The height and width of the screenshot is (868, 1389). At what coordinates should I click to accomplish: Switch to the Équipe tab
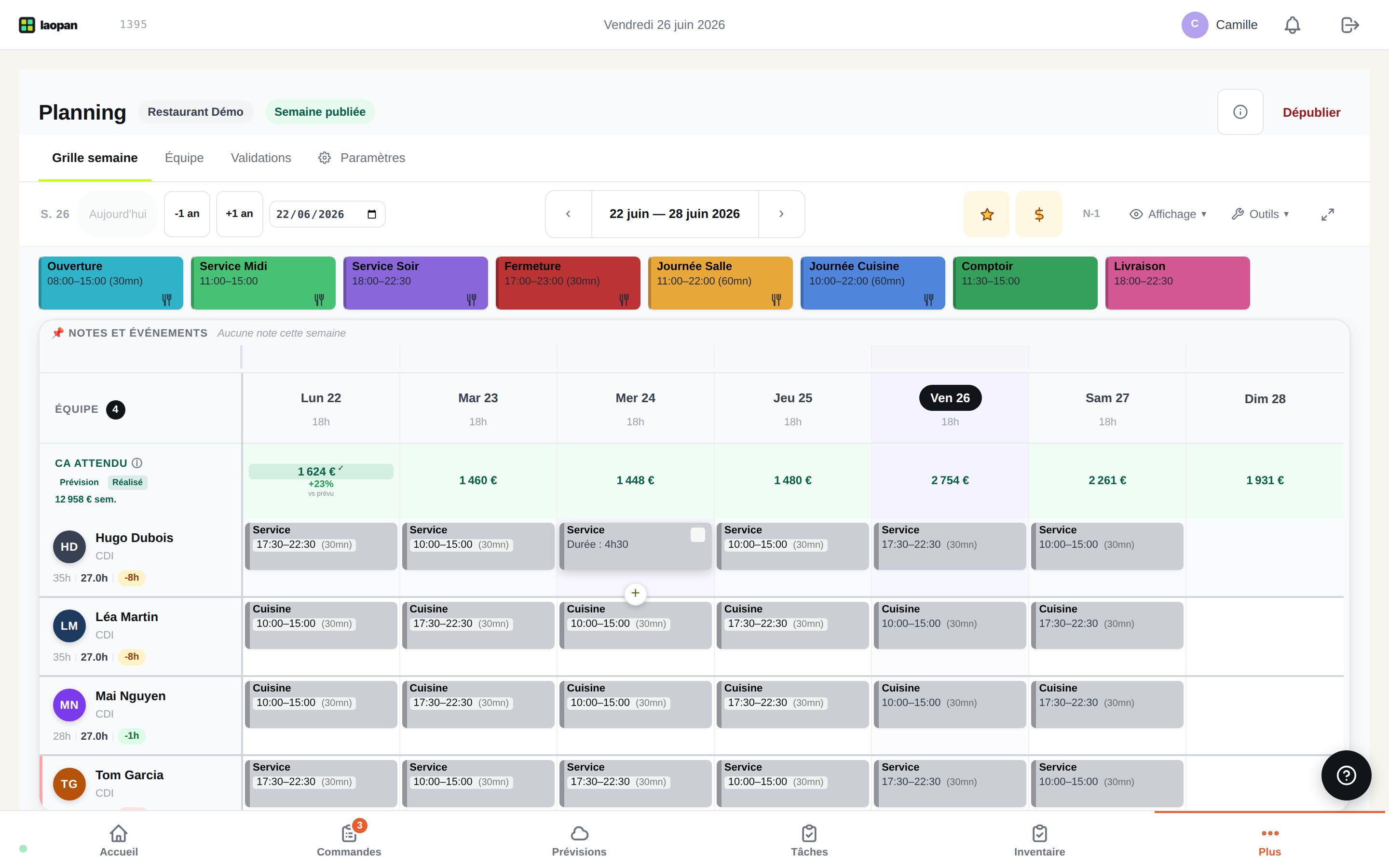point(184,158)
